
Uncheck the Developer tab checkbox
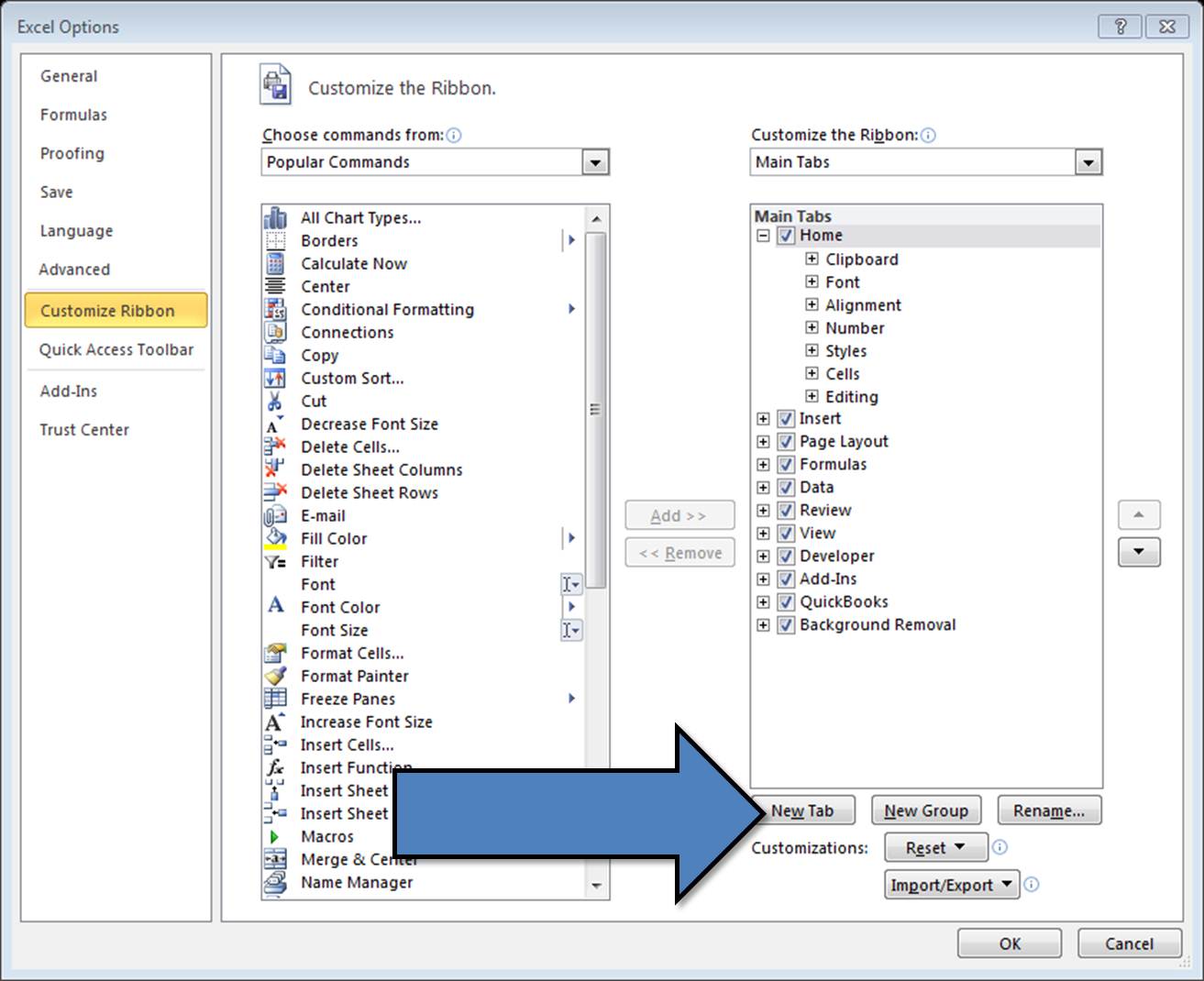(x=786, y=556)
